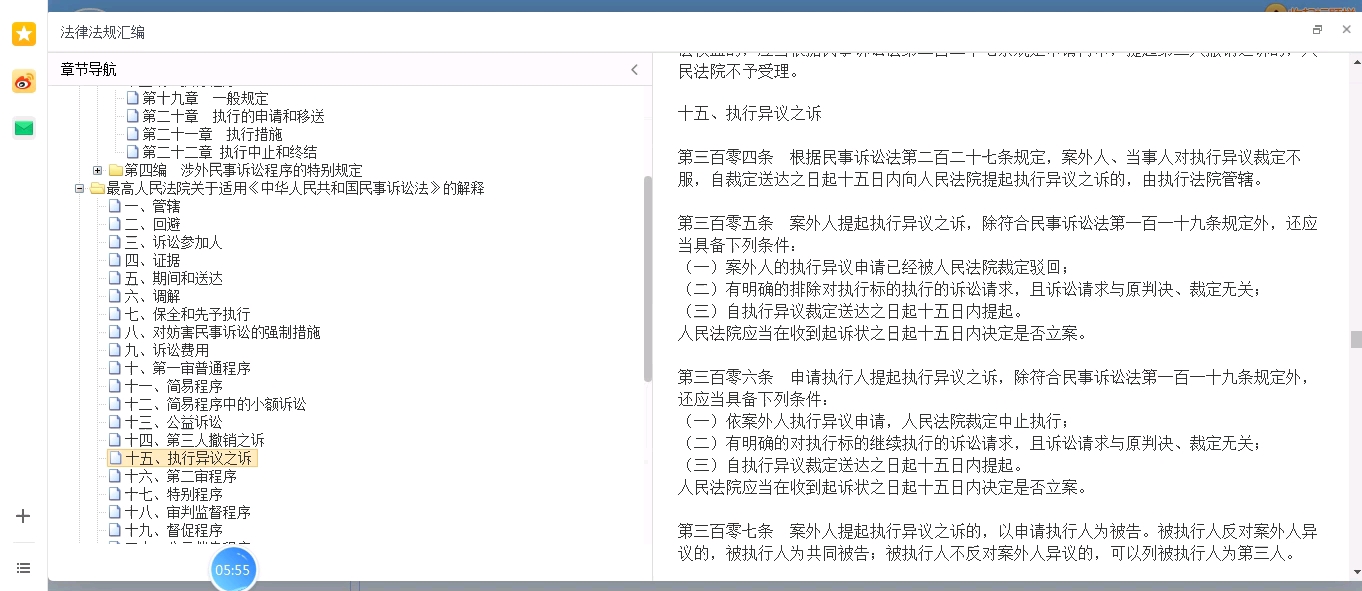Click the plus icon in the left sidebar
Screen dimensions: 1362x591
point(23,516)
